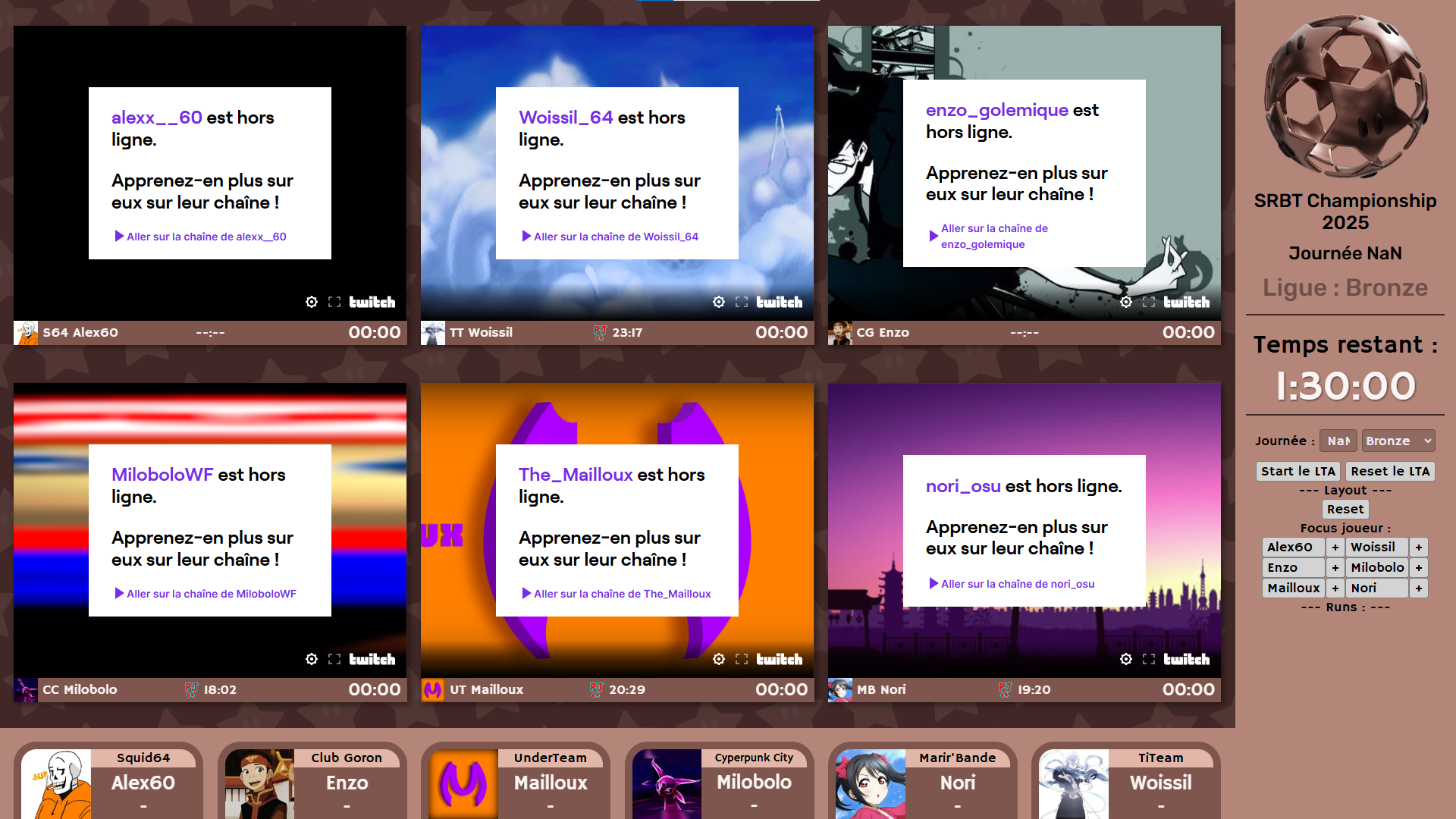Viewport: 1456px width, 819px height.
Task: Go to alexx__60 channel link
Action: click(x=206, y=237)
